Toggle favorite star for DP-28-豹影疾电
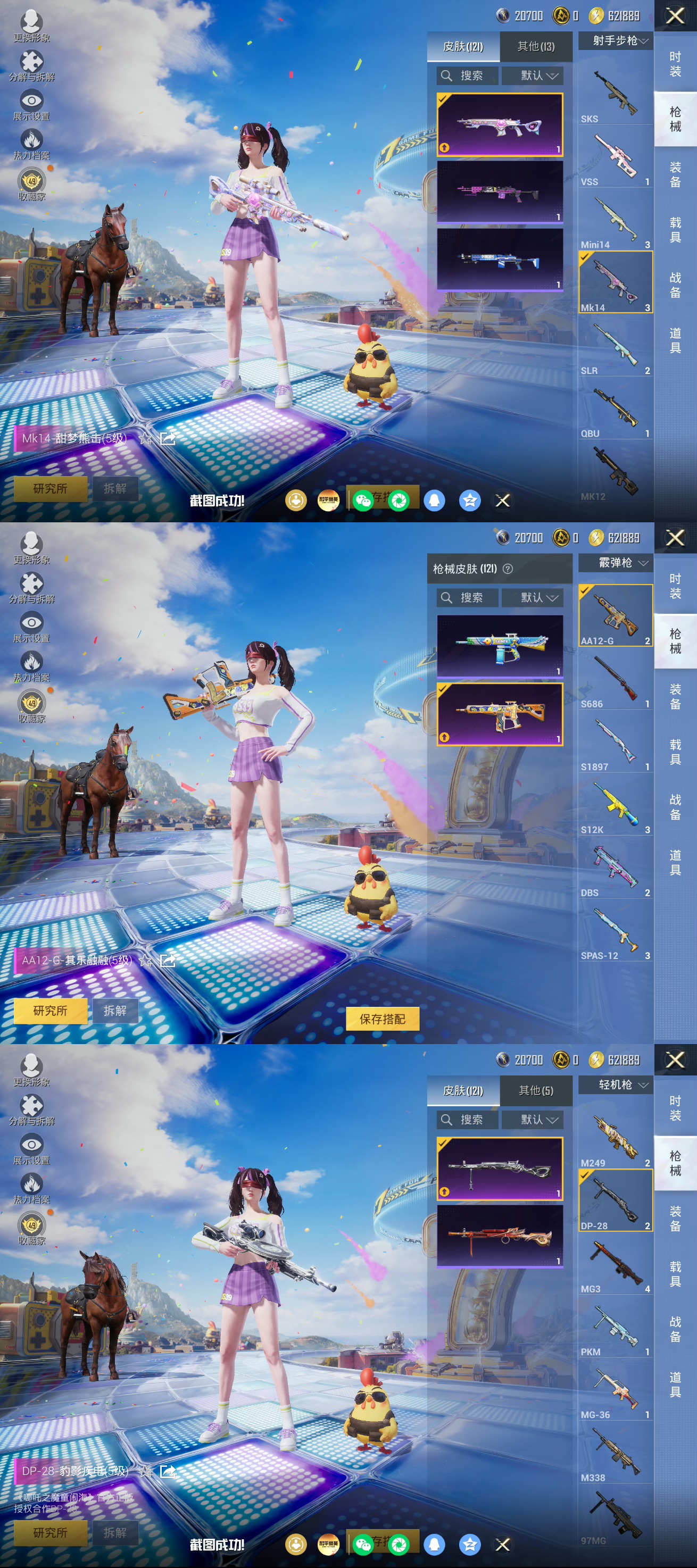The width and height of the screenshot is (697, 1568). [x=145, y=1471]
